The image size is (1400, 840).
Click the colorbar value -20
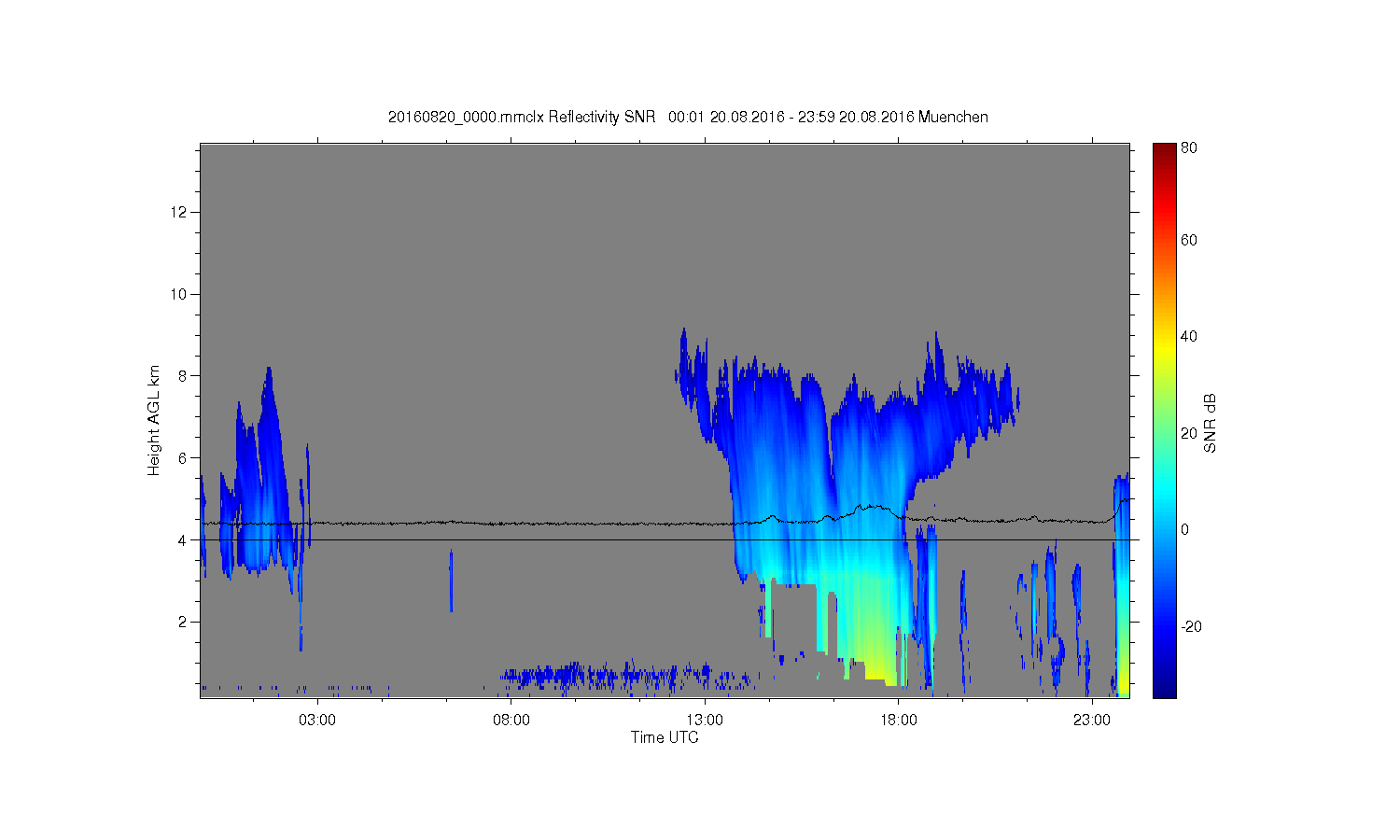pos(1191,627)
